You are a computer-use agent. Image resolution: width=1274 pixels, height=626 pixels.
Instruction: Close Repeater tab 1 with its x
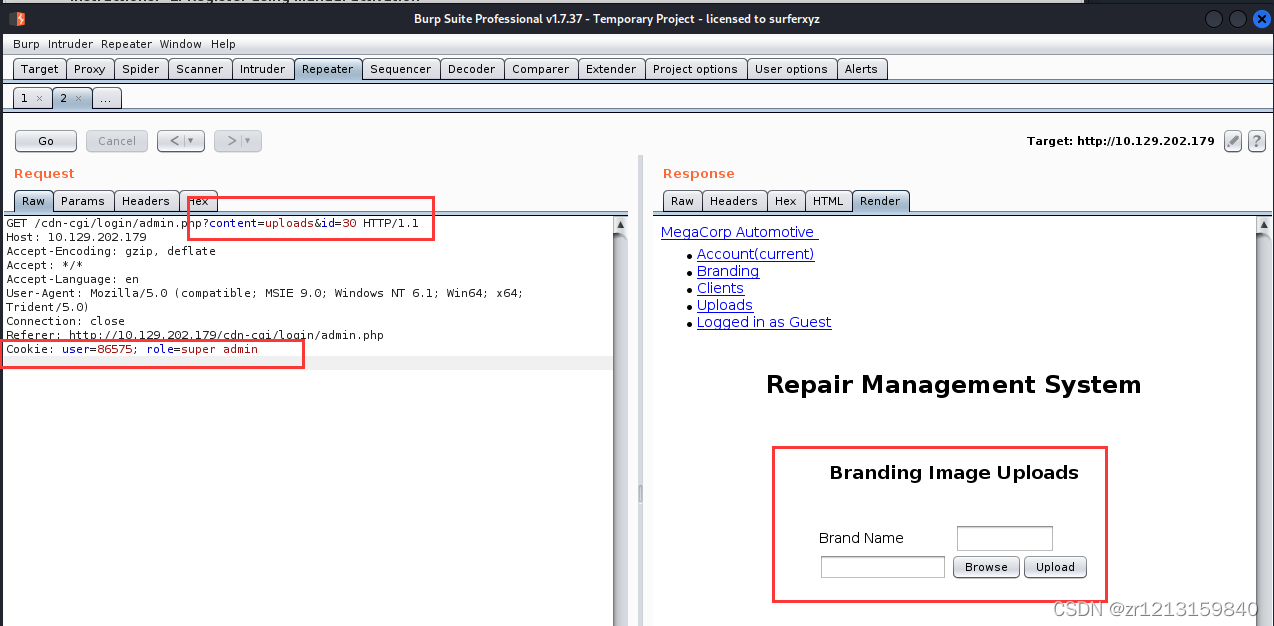pyautogui.click(x=39, y=98)
